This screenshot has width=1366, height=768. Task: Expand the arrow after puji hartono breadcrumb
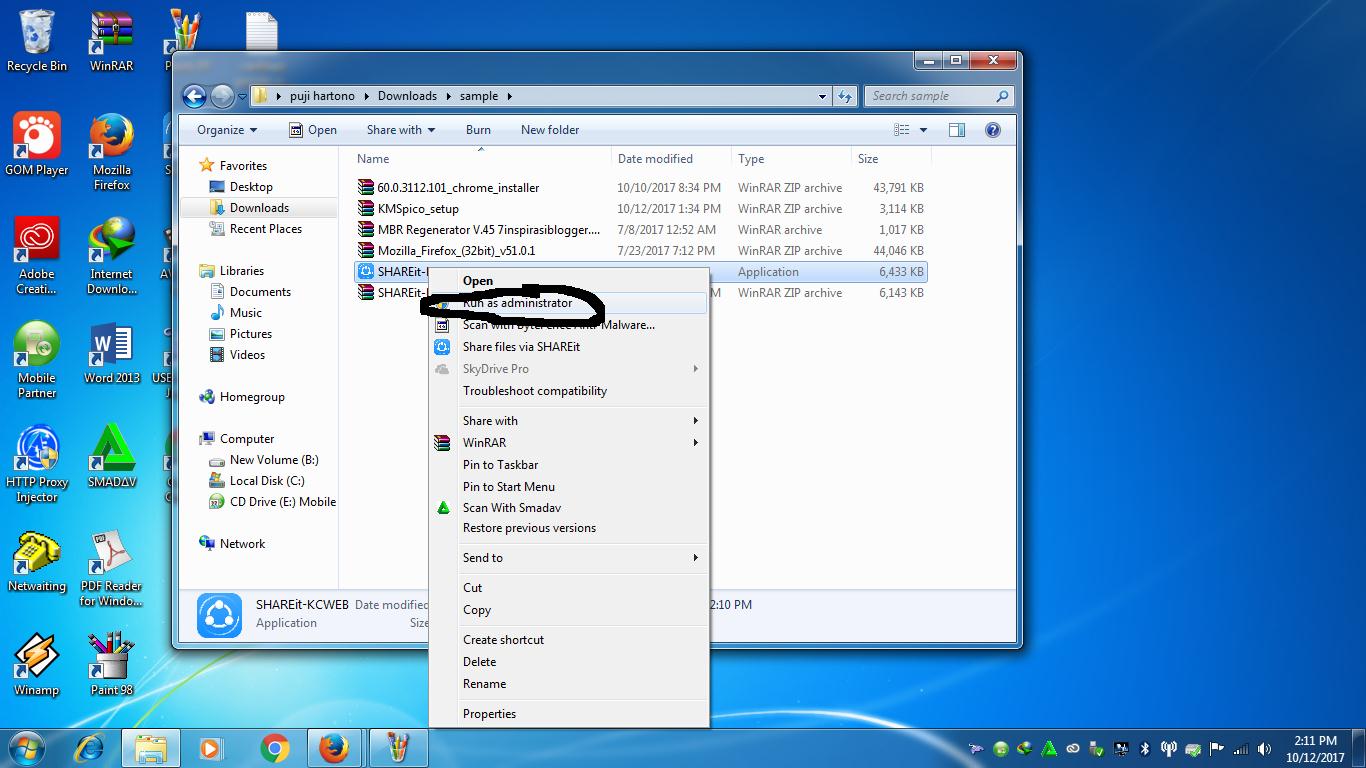366,96
